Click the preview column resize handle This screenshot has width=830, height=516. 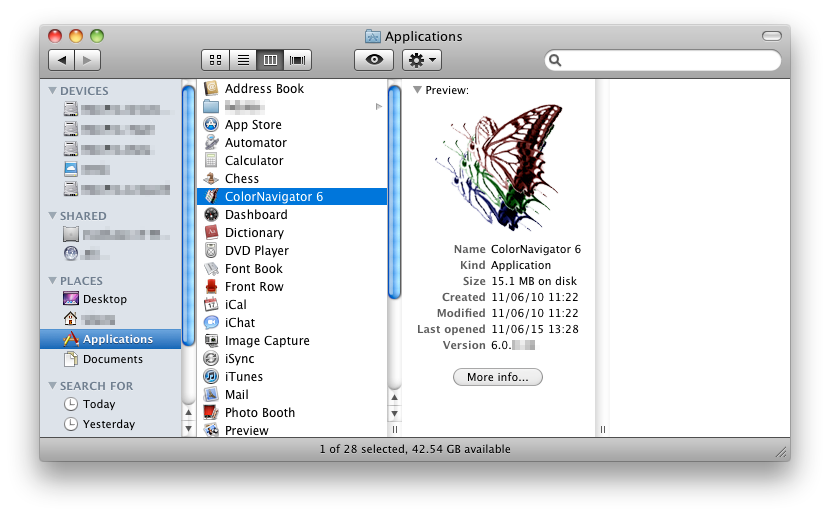click(602, 429)
